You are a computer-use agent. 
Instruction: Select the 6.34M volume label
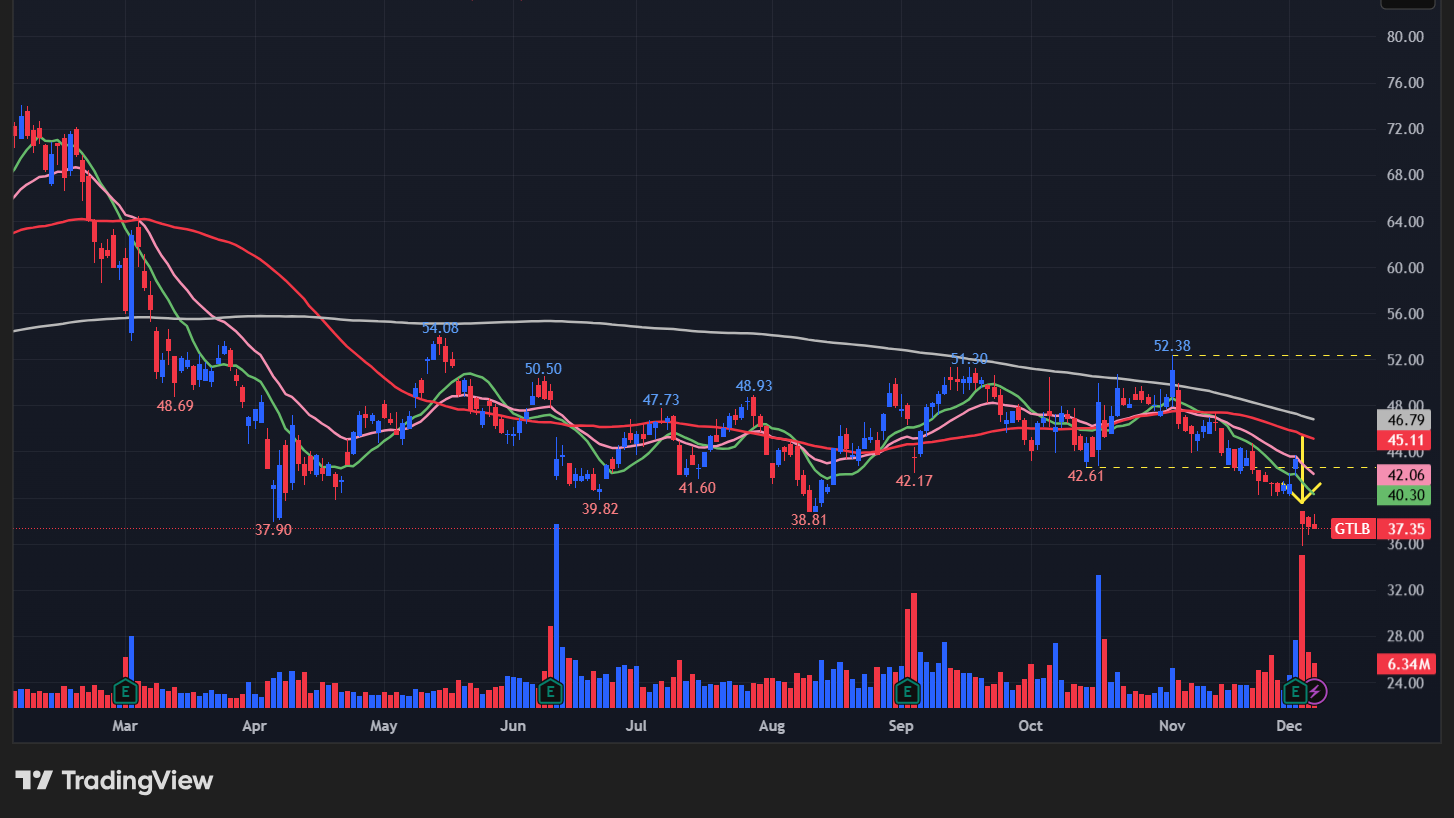point(1405,664)
